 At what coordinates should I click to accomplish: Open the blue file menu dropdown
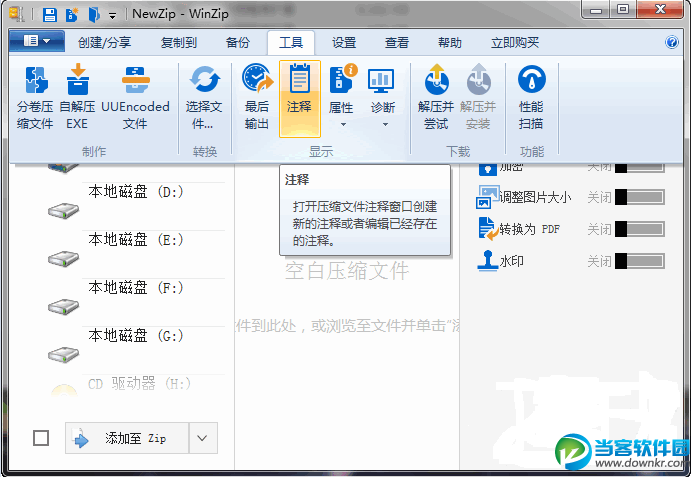pos(37,41)
